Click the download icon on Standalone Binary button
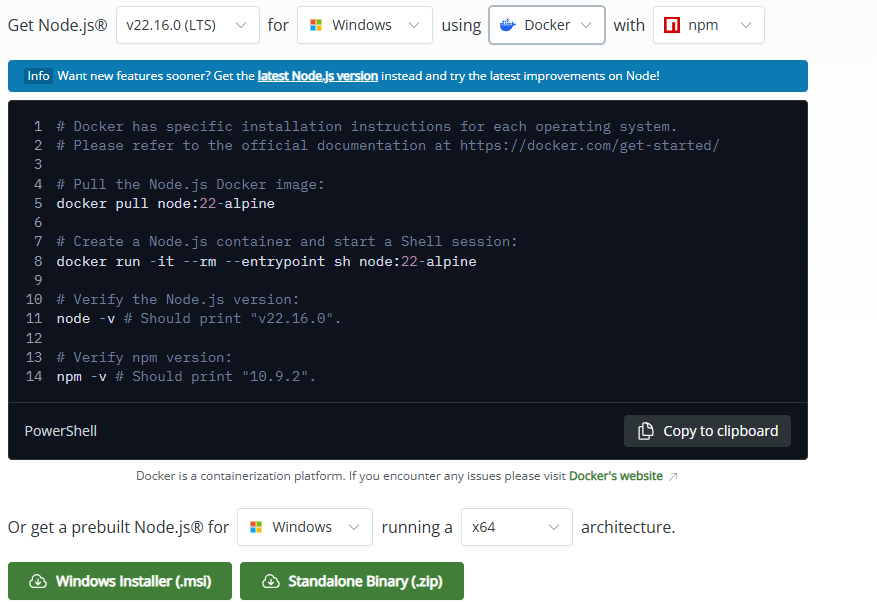Image resolution: width=877 pixels, height=606 pixels. [x=271, y=580]
